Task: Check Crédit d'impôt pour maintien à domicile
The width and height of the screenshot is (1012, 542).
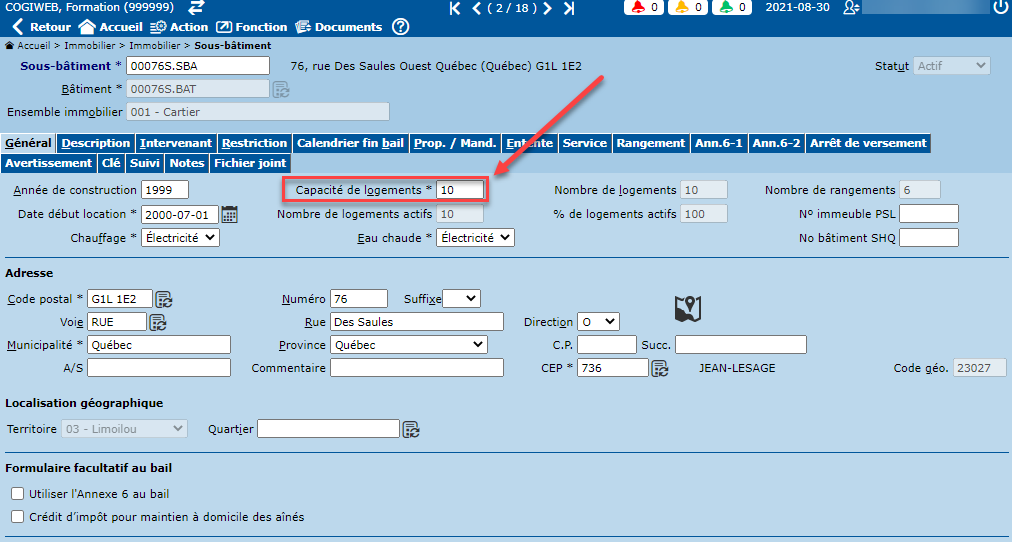Action: (17, 517)
